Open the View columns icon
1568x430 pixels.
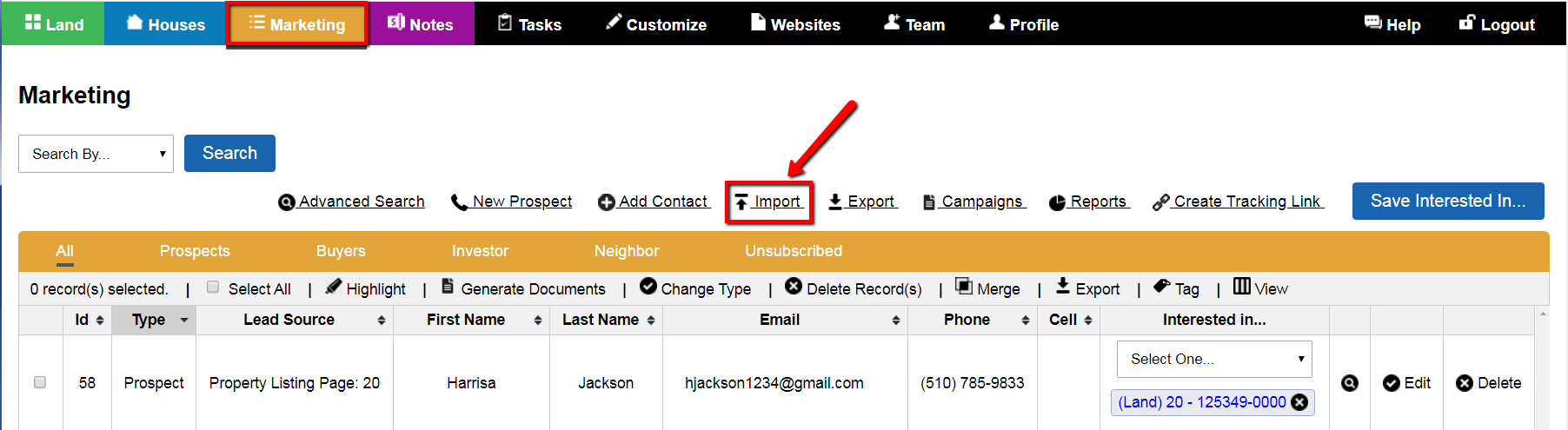(x=1241, y=287)
